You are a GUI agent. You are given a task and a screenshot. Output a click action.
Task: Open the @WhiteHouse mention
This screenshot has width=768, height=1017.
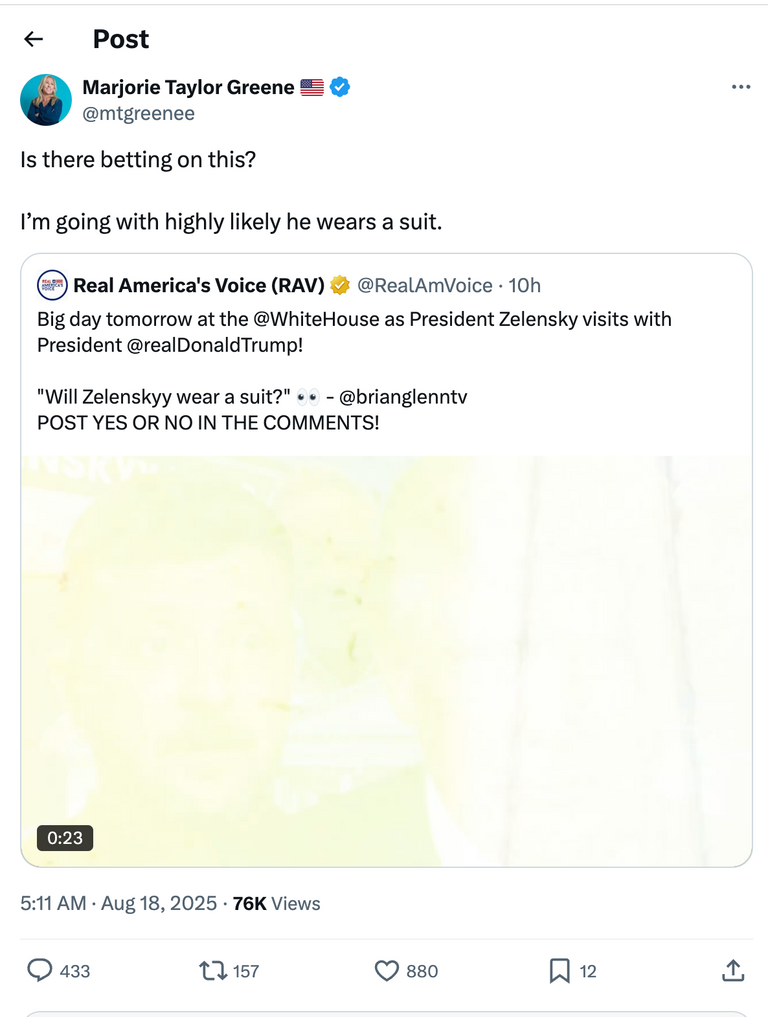click(x=308, y=319)
